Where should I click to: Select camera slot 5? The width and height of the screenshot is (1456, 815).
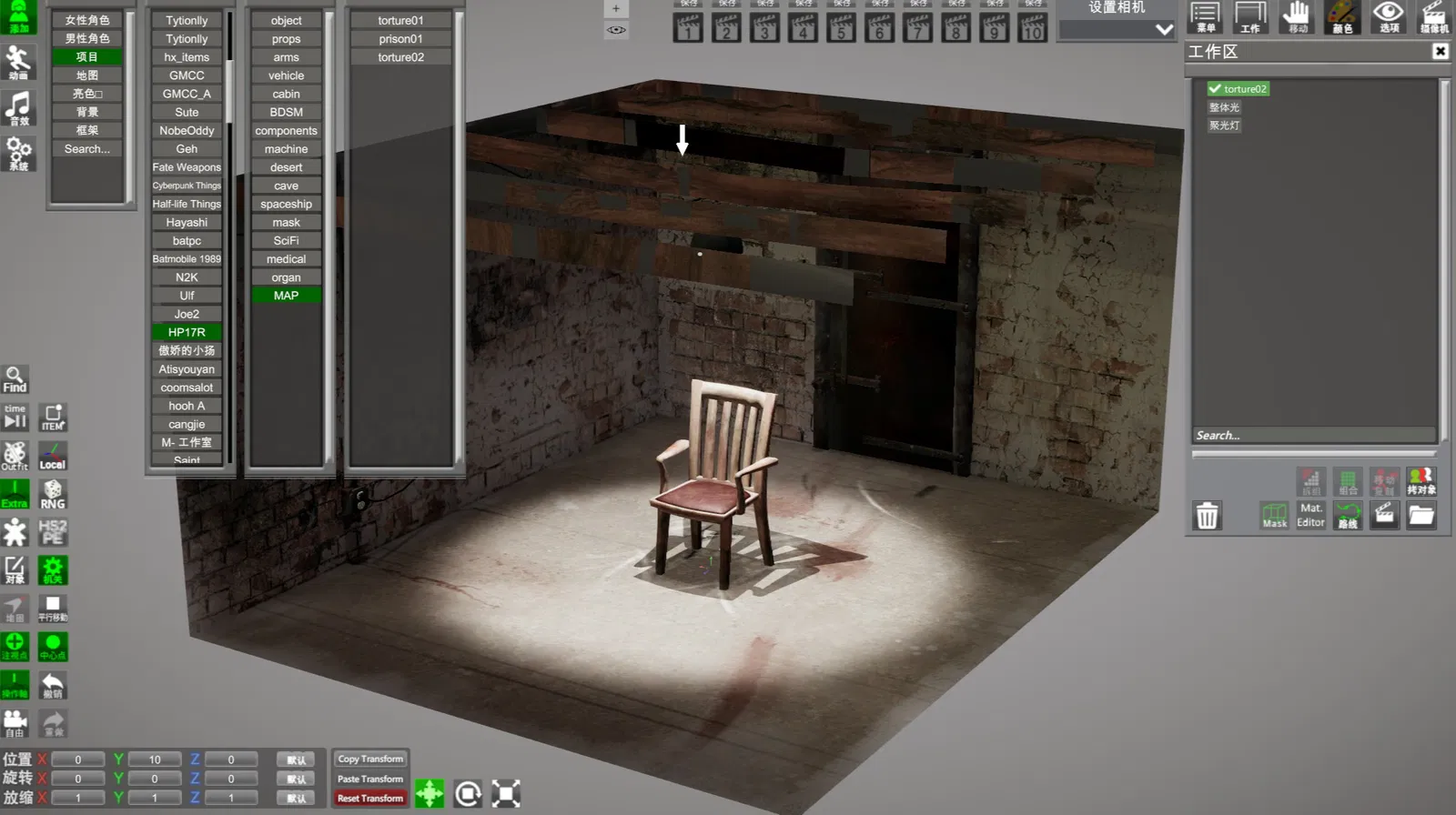tap(841, 27)
